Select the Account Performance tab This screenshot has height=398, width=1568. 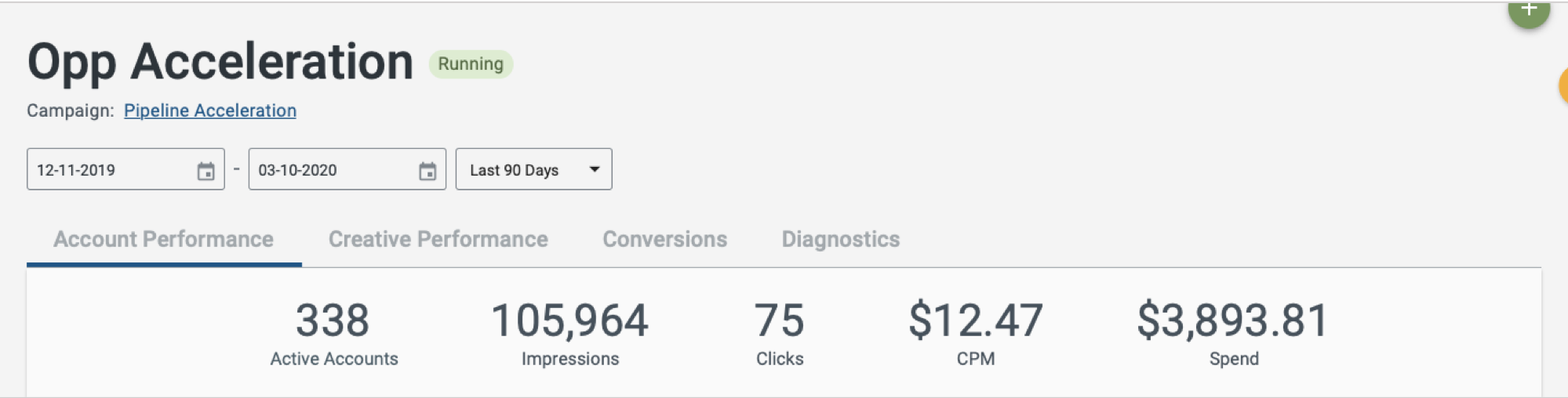[163, 239]
